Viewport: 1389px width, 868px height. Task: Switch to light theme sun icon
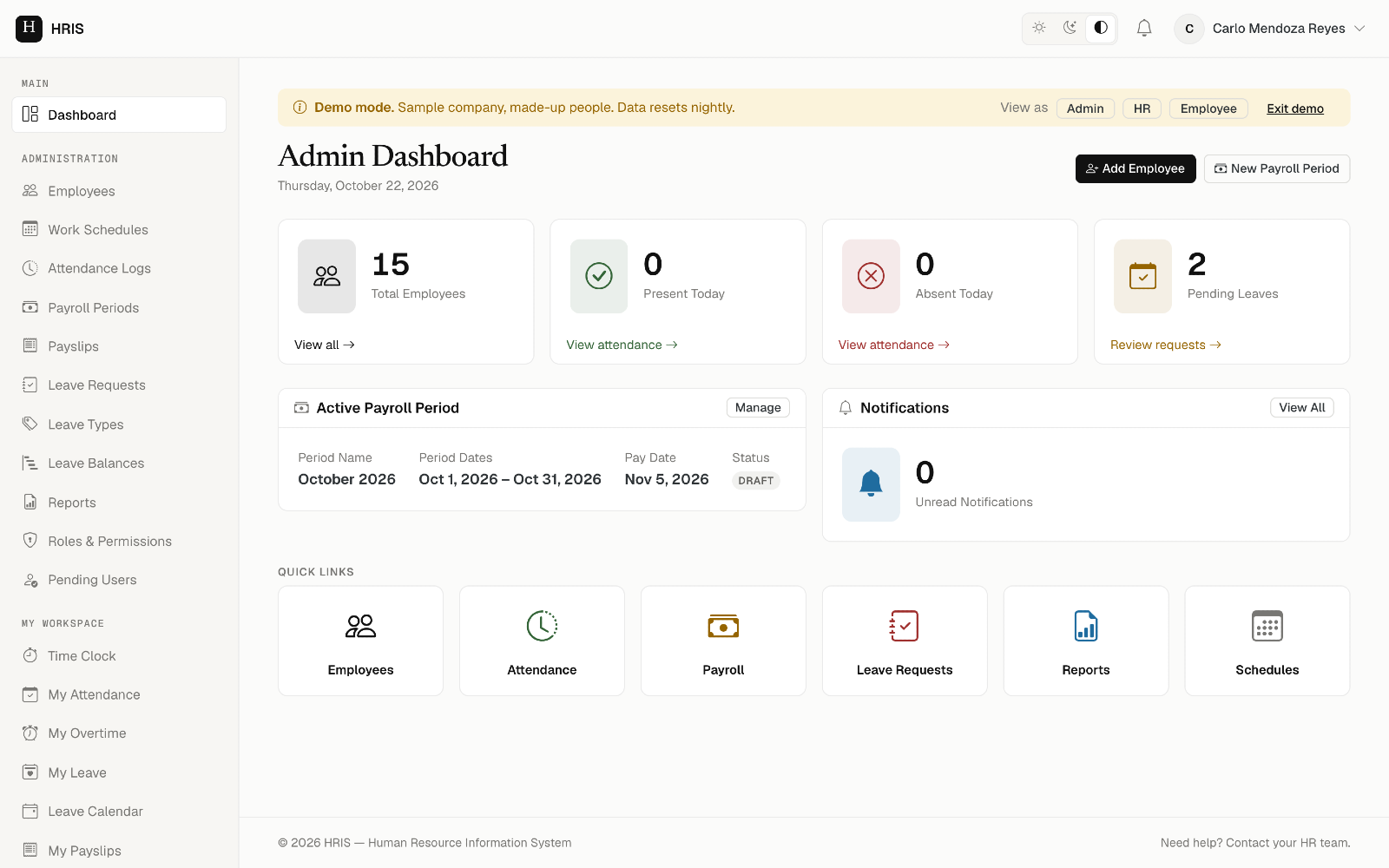[x=1039, y=28]
